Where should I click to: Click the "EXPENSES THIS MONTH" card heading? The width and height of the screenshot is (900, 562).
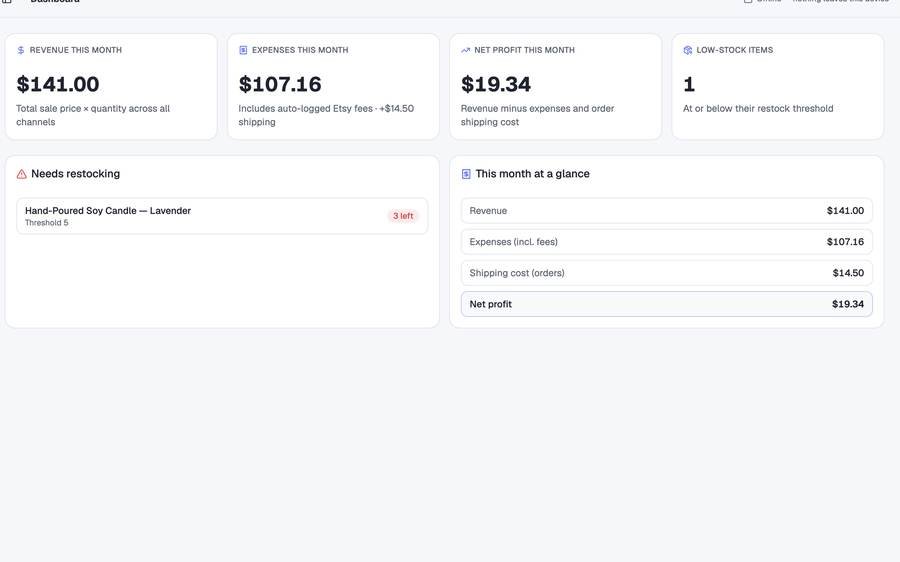click(300, 50)
